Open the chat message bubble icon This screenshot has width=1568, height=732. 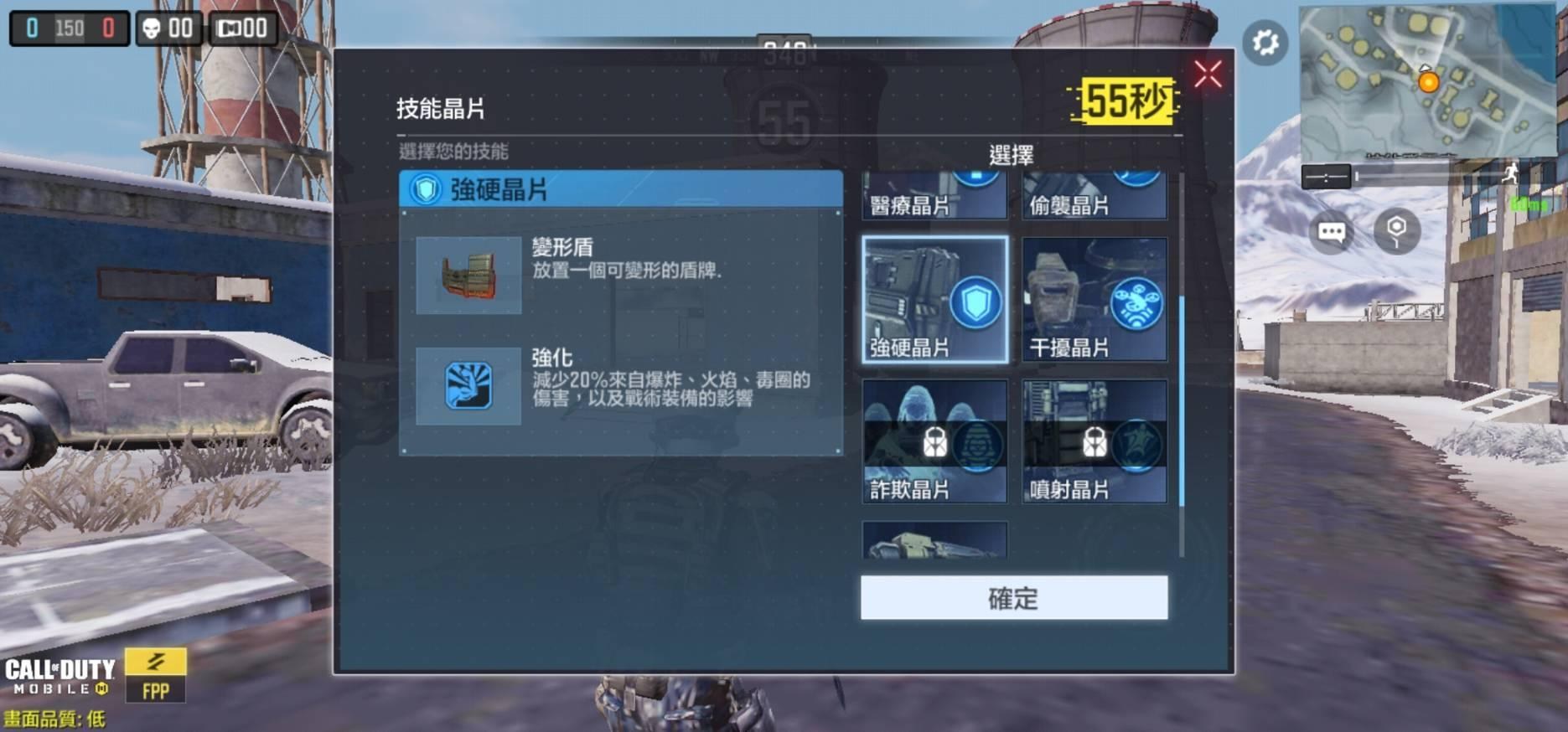tap(1332, 232)
